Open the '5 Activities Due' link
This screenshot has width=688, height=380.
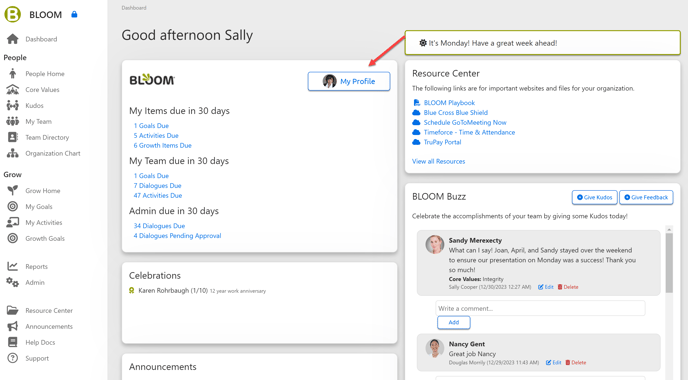(x=156, y=136)
